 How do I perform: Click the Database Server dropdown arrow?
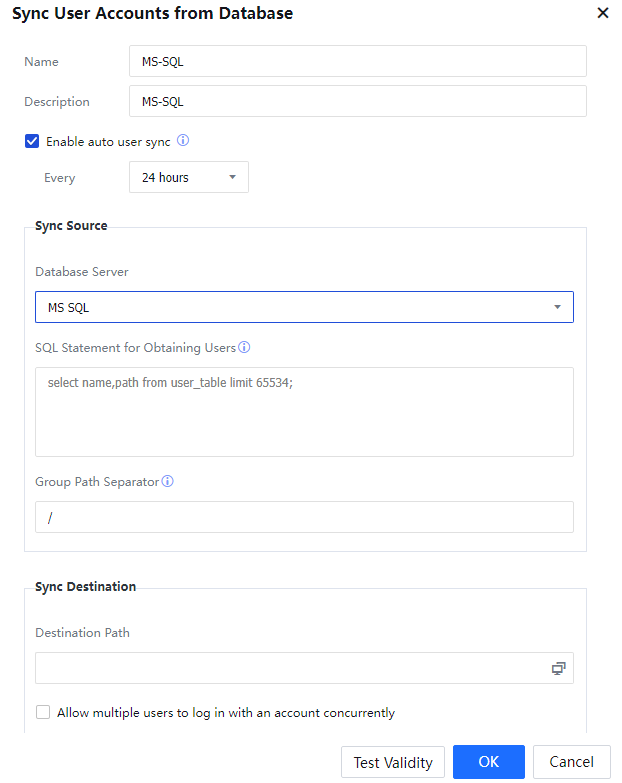557,307
